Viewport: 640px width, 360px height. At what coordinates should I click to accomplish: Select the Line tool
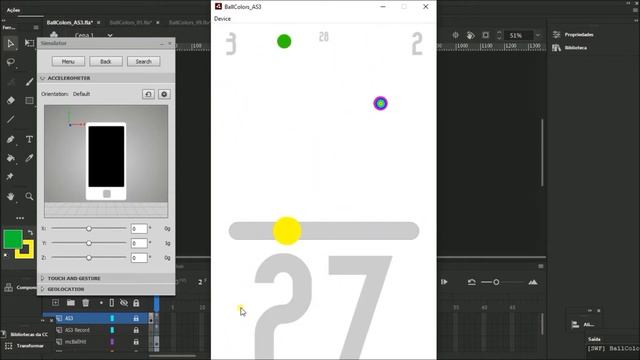click(11, 120)
